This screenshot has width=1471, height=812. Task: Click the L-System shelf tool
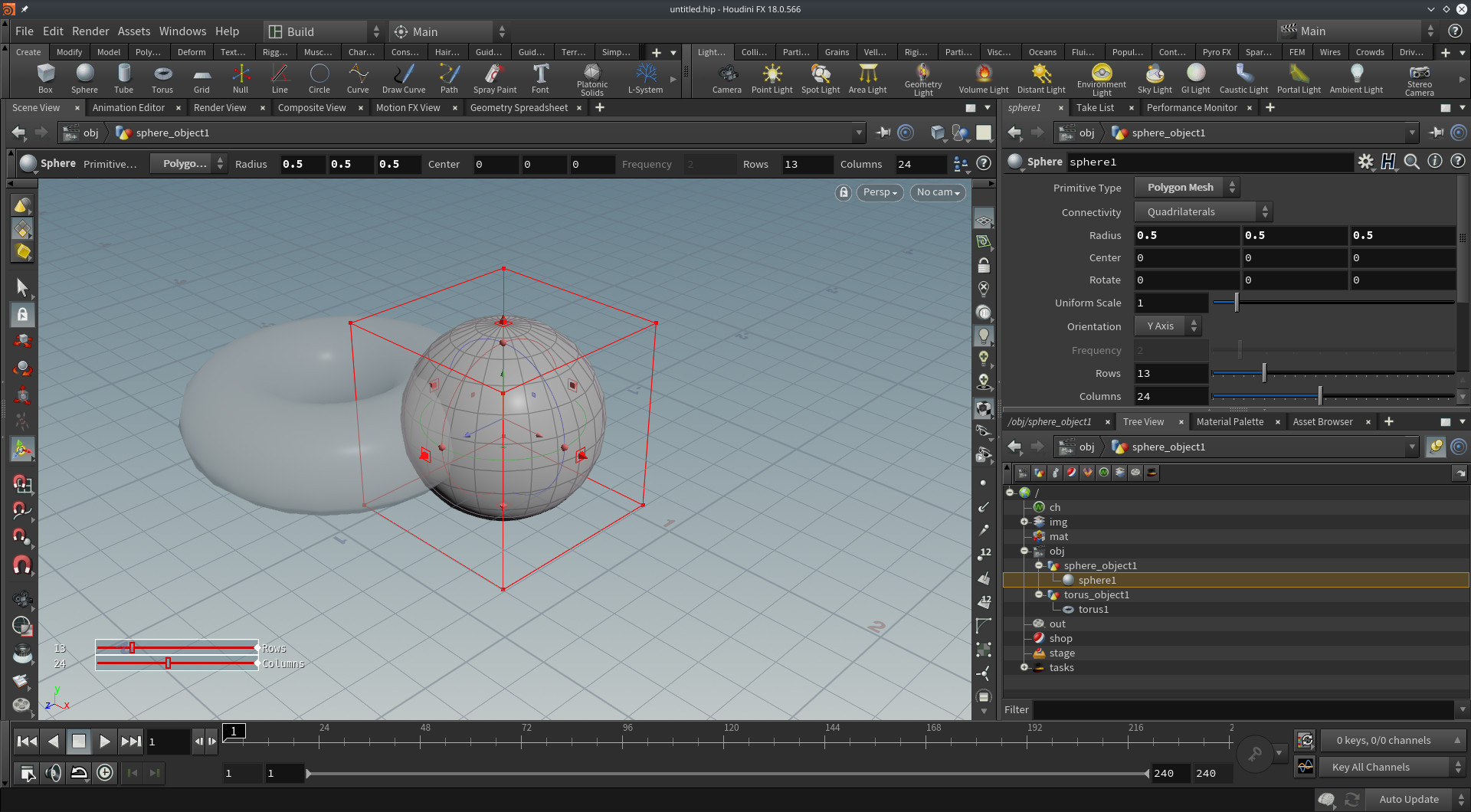[645, 79]
